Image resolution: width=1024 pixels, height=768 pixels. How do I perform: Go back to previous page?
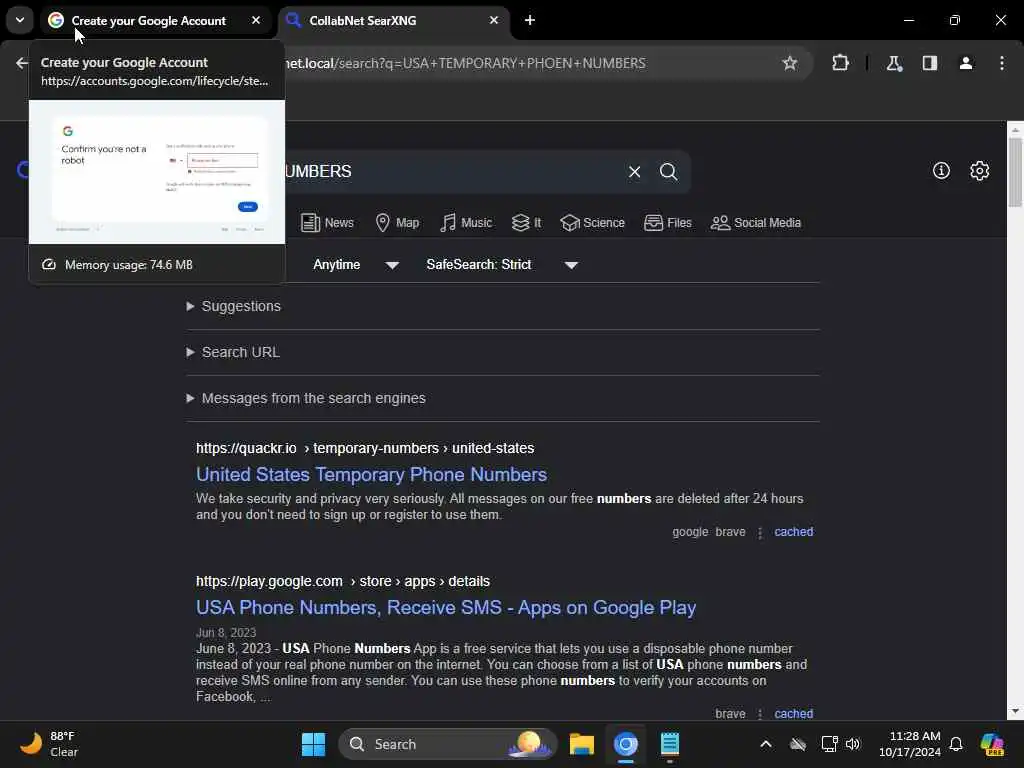tap(22, 63)
